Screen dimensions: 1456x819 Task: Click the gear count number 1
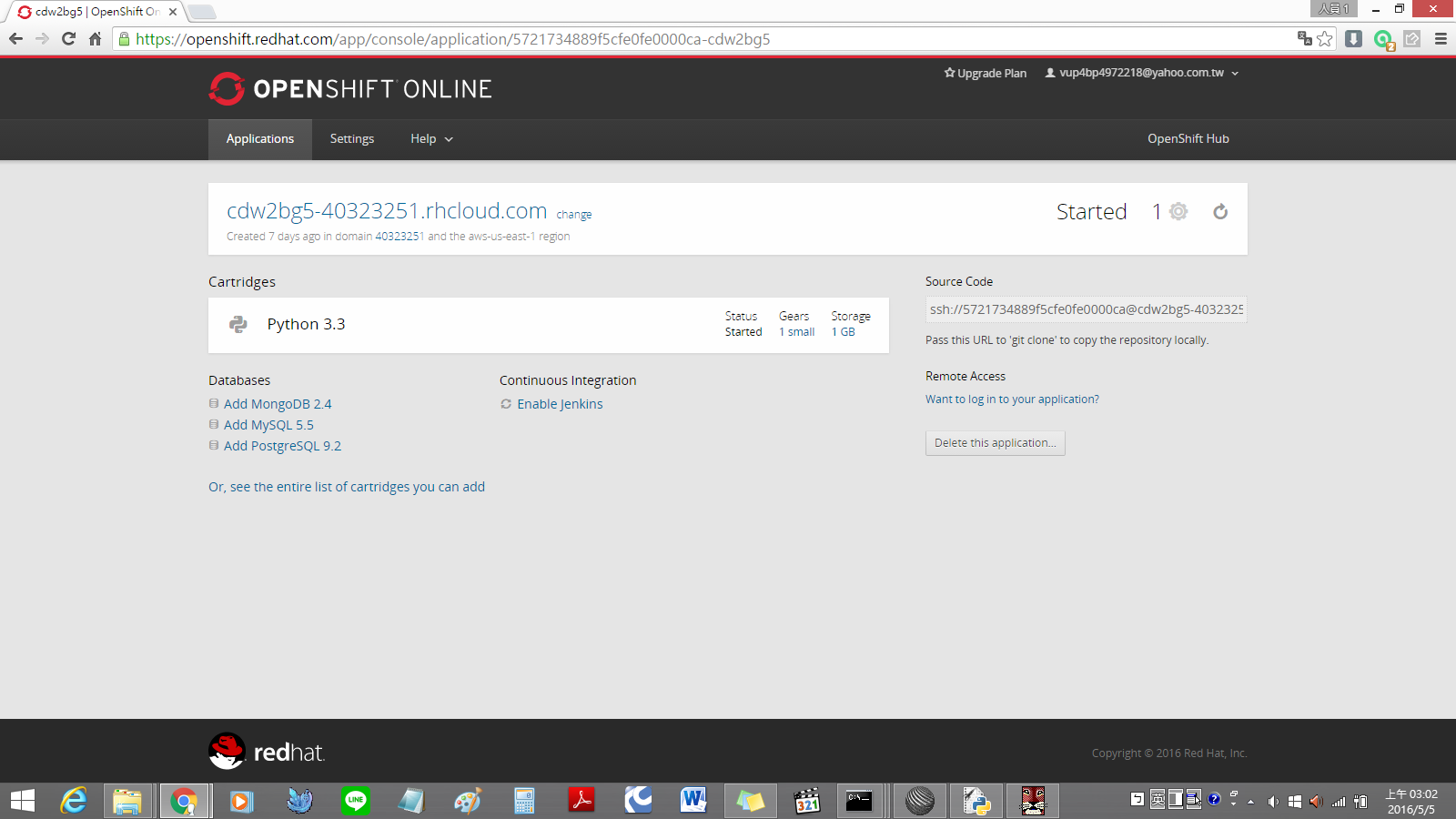(x=1157, y=212)
